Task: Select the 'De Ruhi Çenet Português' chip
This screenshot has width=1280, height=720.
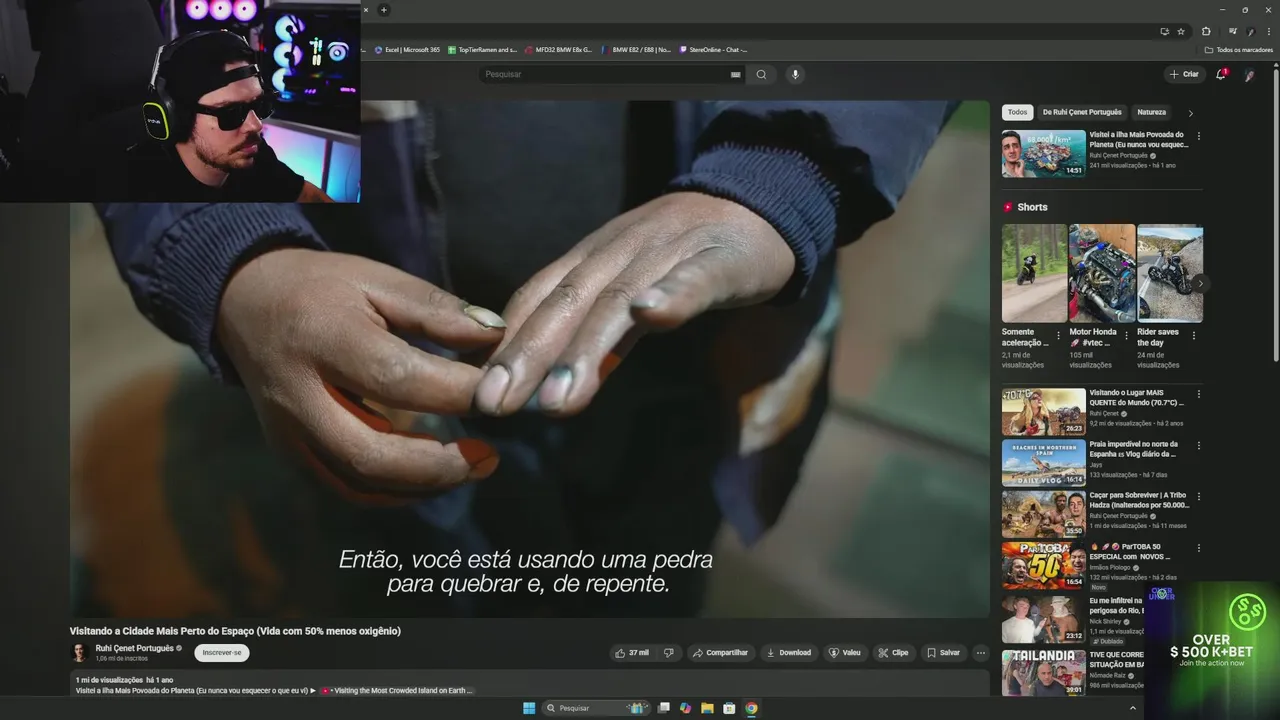Action: (x=1082, y=112)
